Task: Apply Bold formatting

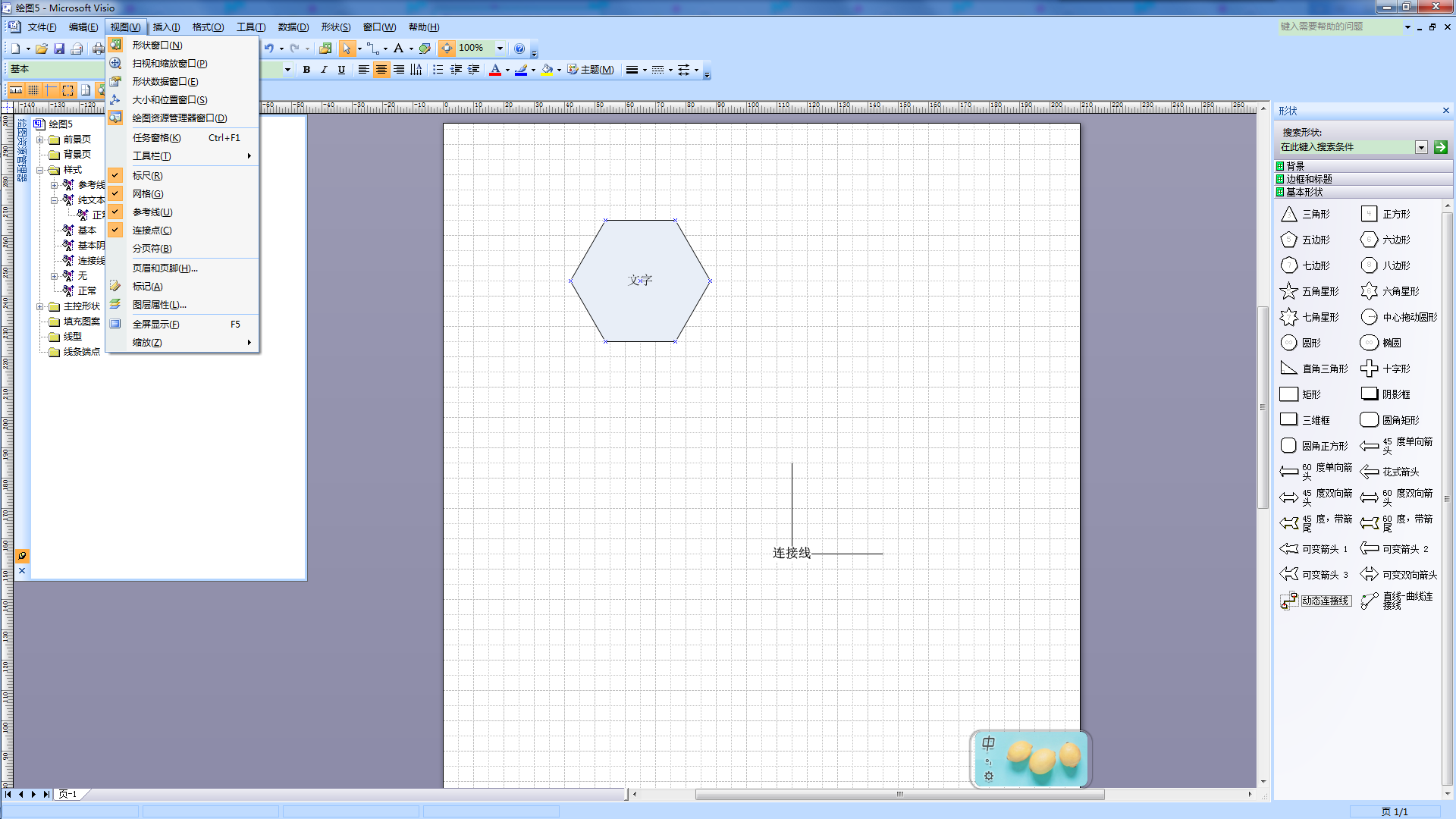Action: (x=306, y=70)
